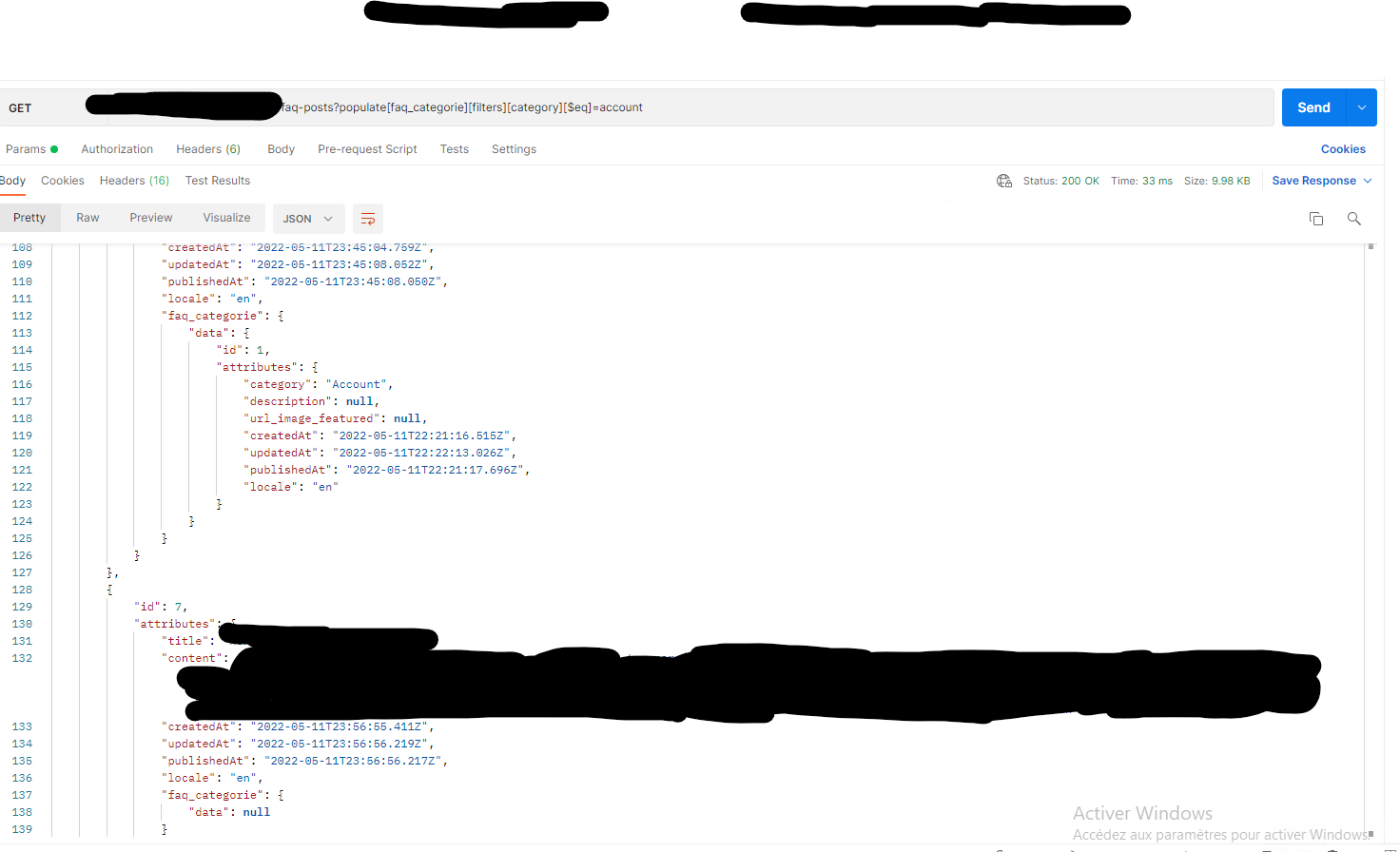The image size is (1400, 852).
Task: Copy the response body icon
Action: pos(1316,219)
